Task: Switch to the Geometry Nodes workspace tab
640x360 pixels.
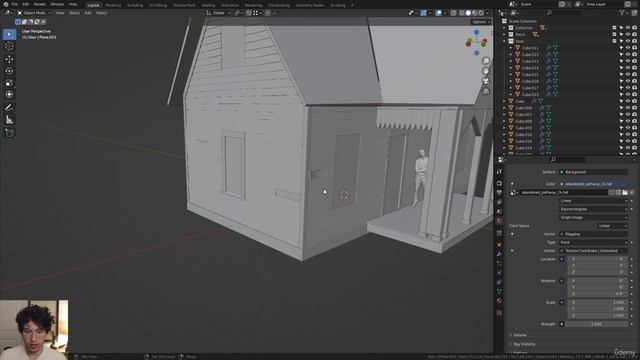Action: [309, 5]
